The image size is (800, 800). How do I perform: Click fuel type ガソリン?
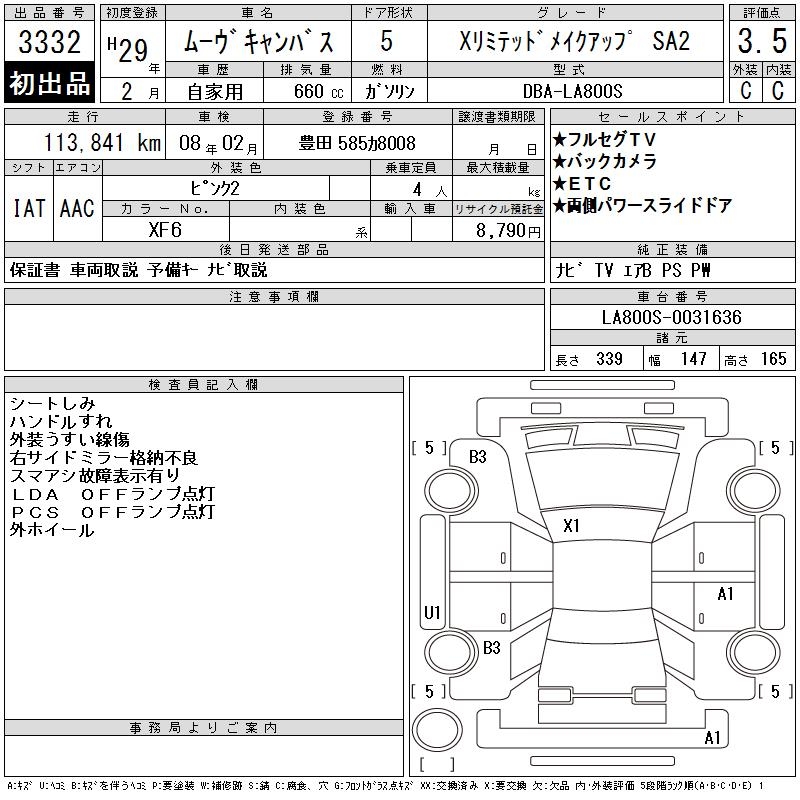tap(389, 91)
